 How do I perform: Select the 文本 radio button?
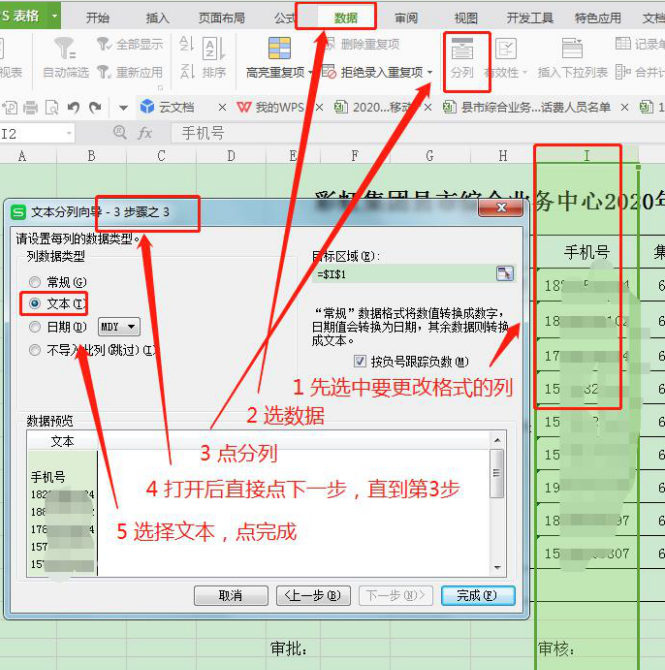coord(36,303)
